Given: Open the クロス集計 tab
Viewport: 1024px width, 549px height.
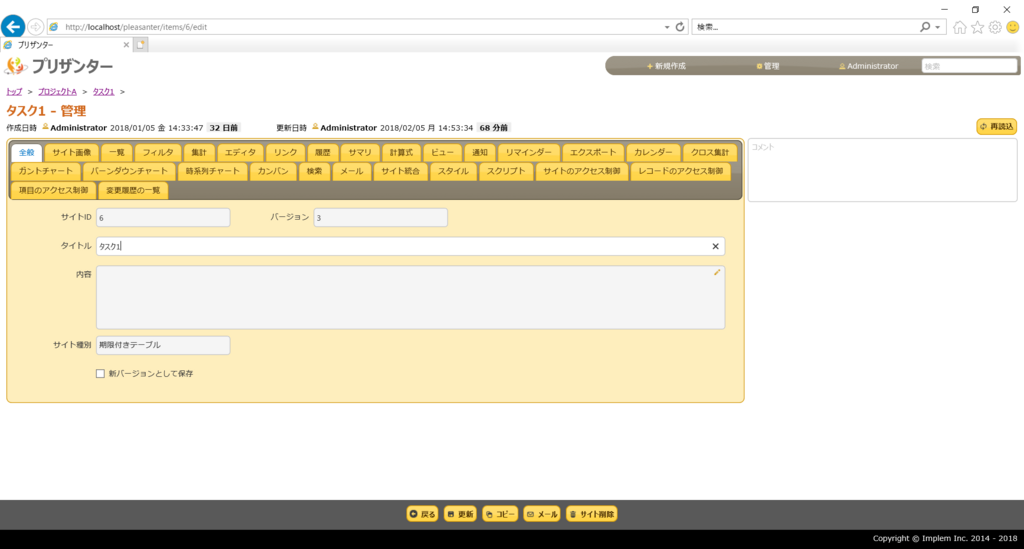Looking at the screenshot, I should click(710, 152).
